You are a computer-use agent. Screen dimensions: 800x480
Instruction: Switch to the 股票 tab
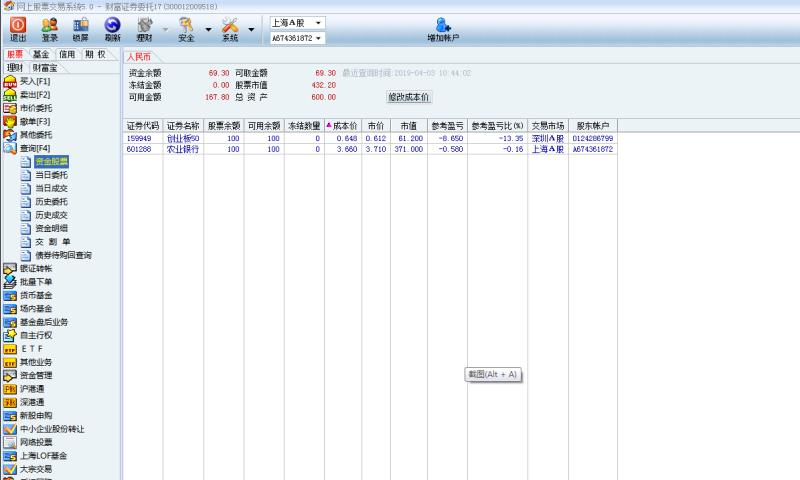[x=15, y=54]
